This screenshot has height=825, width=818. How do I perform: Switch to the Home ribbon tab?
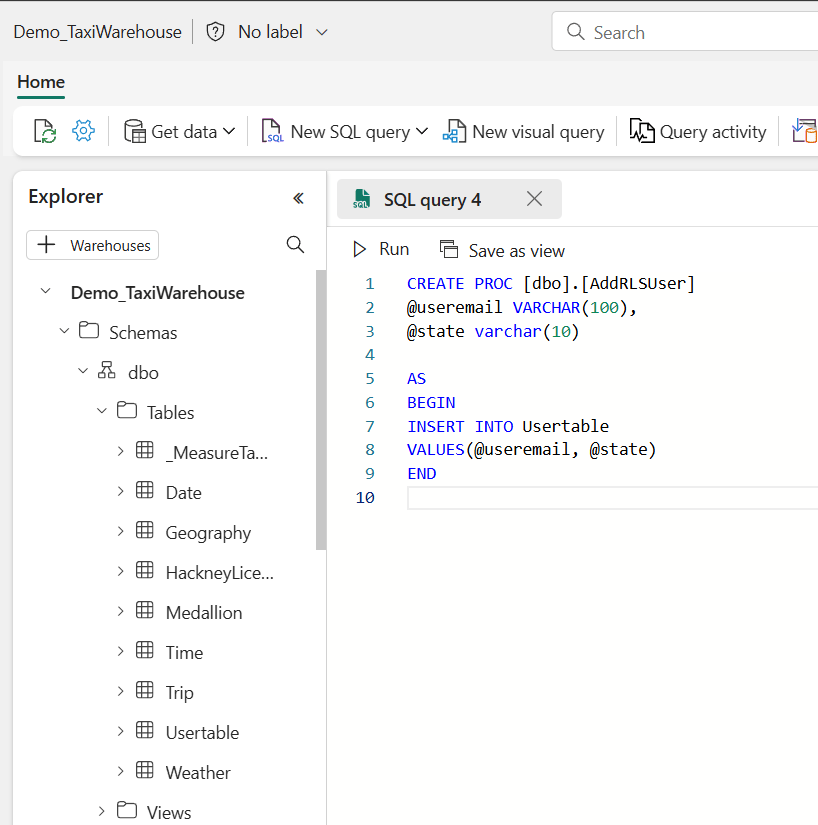coord(41,82)
